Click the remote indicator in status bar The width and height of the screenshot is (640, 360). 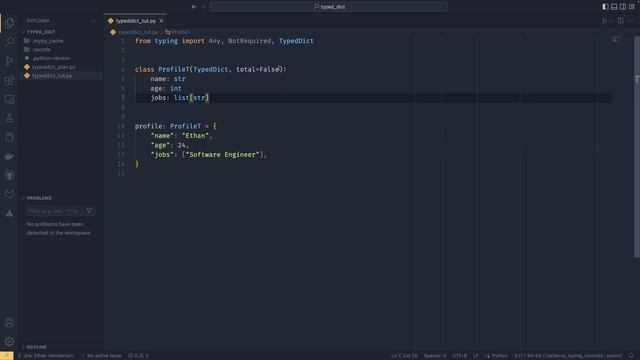[x=7, y=356]
